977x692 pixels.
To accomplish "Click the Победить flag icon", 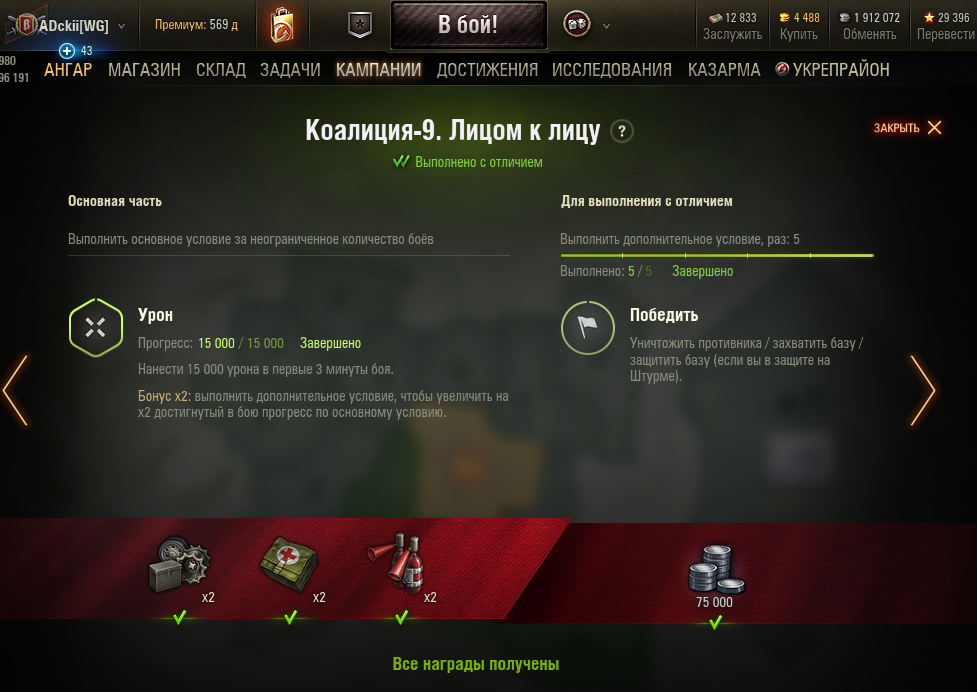I will pyautogui.click(x=588, y=328).
